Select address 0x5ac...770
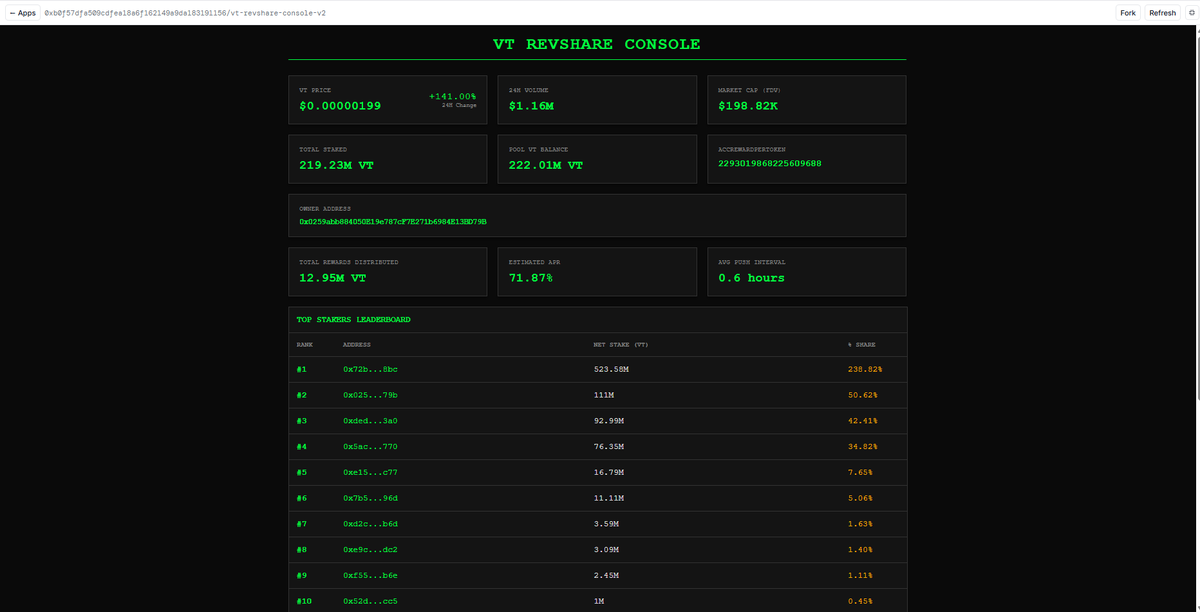The width and height of the screenshot is (1200, 612). (370, 446)
